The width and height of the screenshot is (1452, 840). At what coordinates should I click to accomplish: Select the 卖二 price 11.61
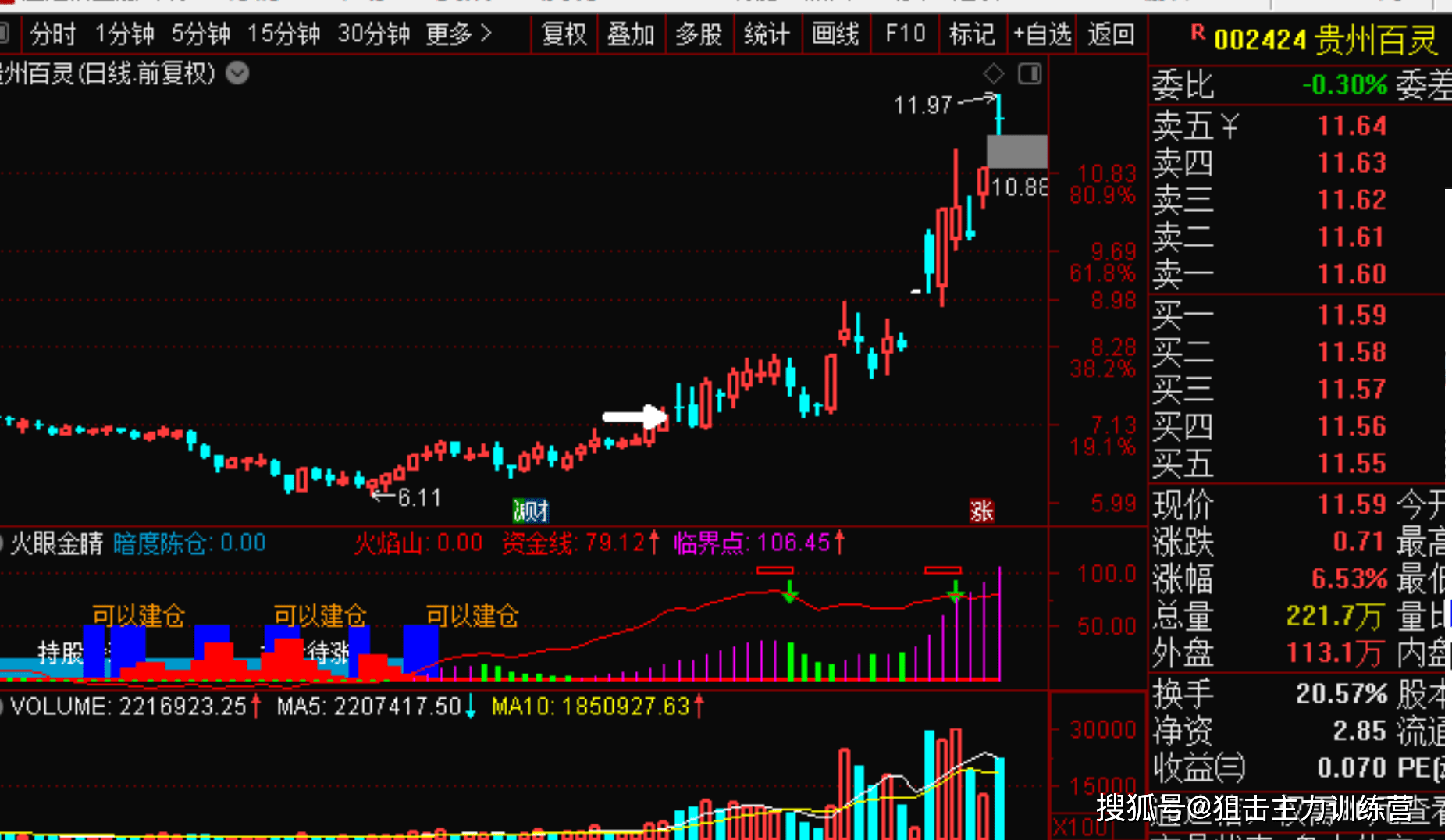(1352, 237)
